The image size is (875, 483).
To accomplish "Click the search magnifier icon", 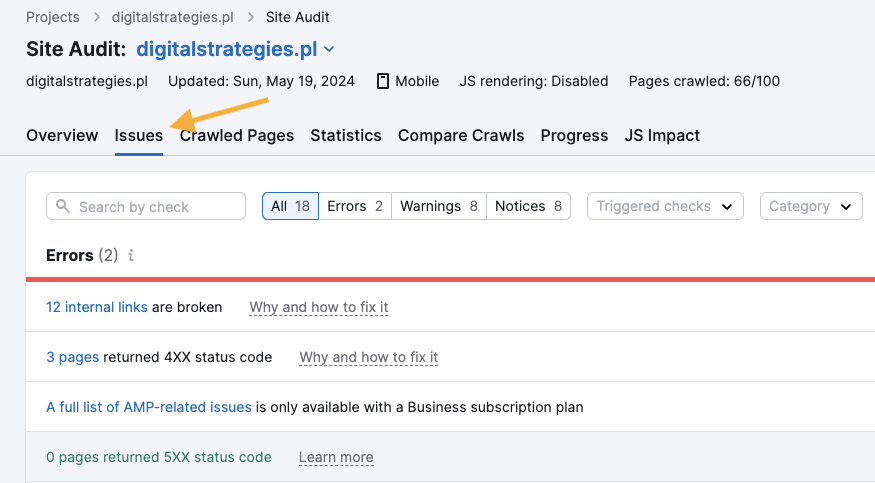I will pyautogui.click(x=63, y=206).
